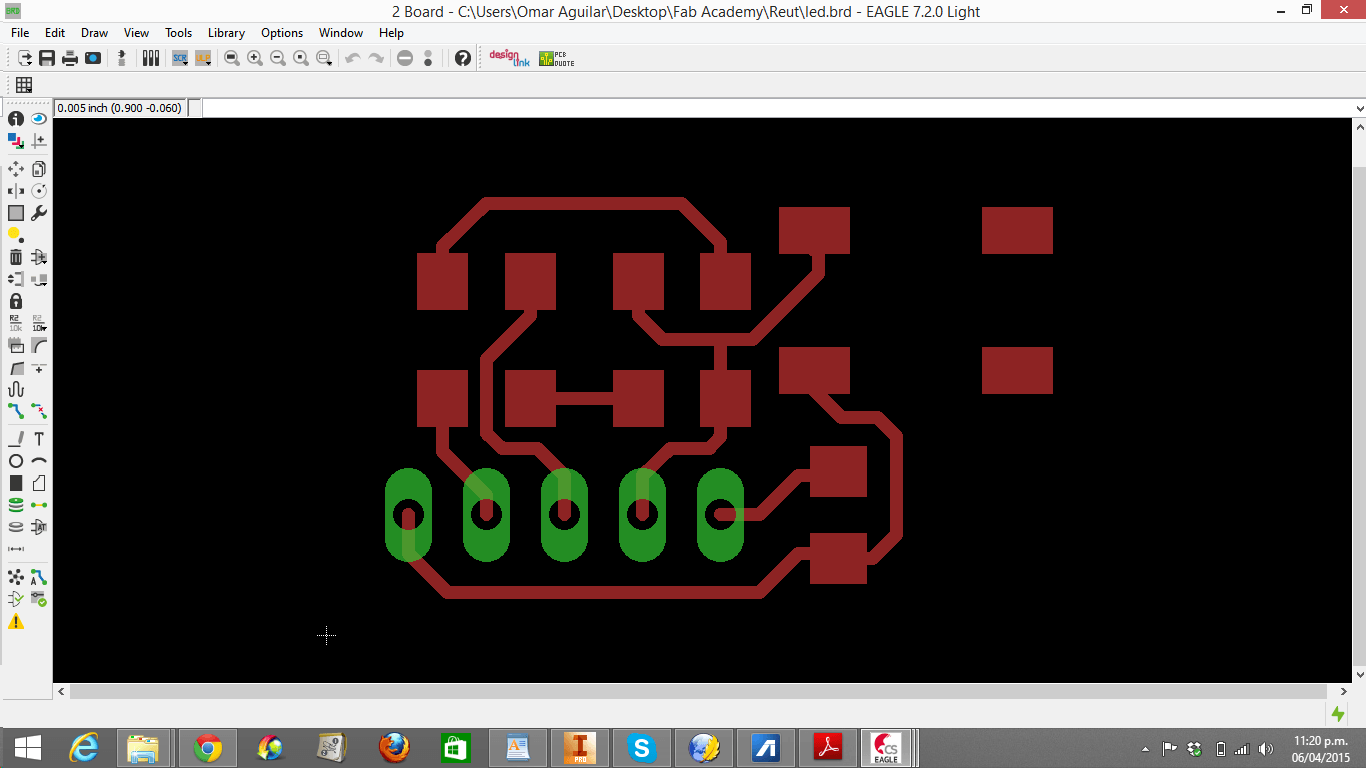
Task: Select the Show eye tool
Action: coord(39,118)
